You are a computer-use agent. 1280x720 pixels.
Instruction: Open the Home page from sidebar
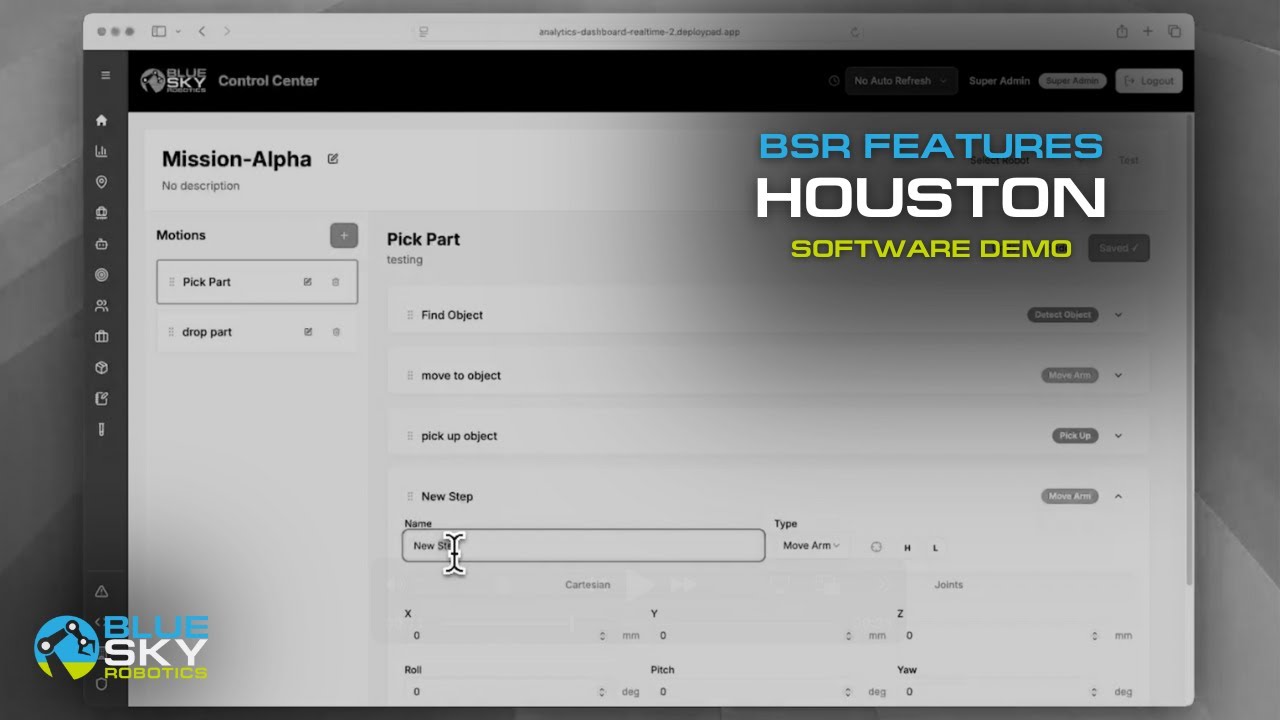[101, 120]
